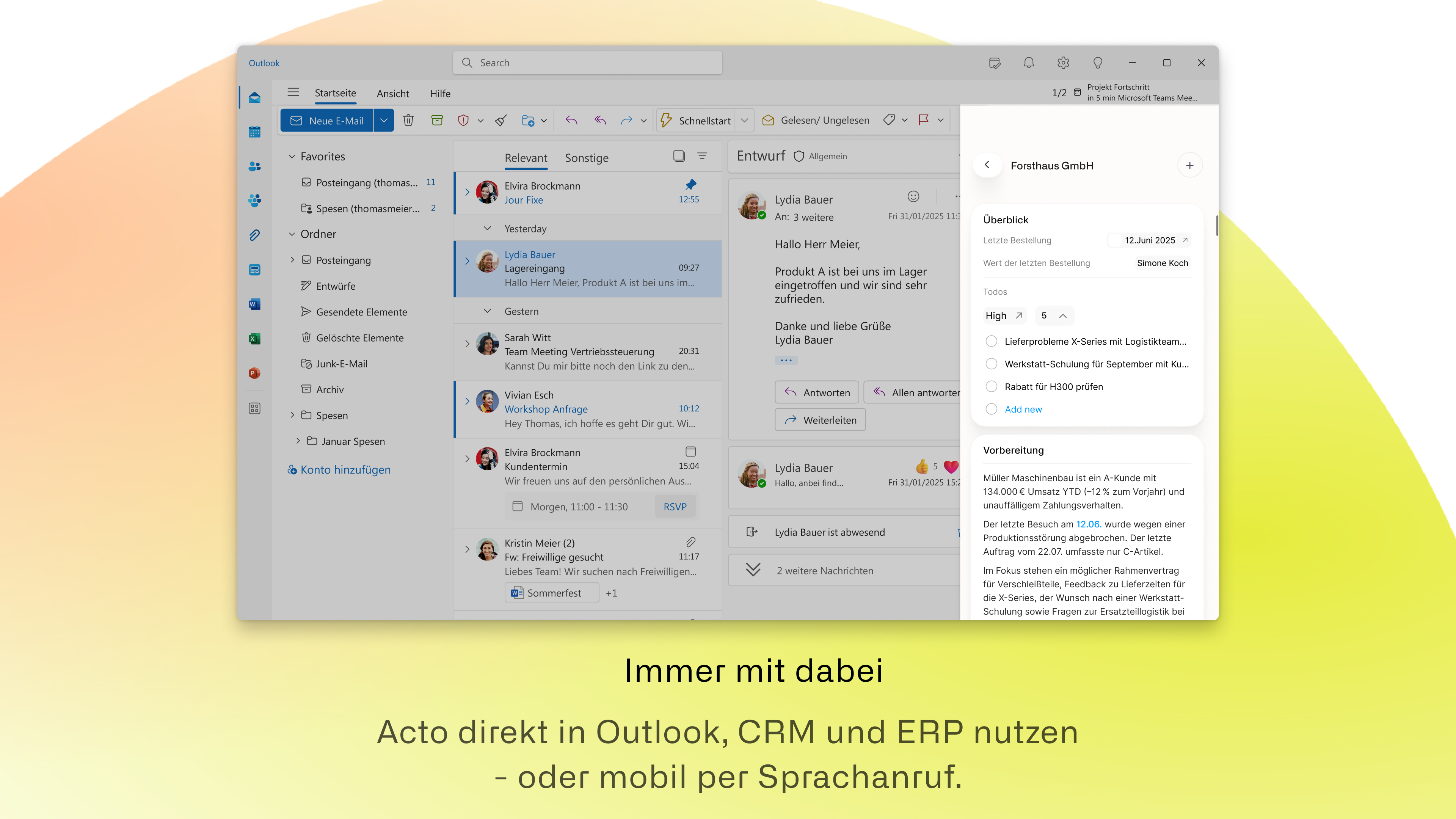The height and width of the screenshot is (819, 1456).
Task: Click the Excel icon in sidebar
Action: click(x=254, y=339)
